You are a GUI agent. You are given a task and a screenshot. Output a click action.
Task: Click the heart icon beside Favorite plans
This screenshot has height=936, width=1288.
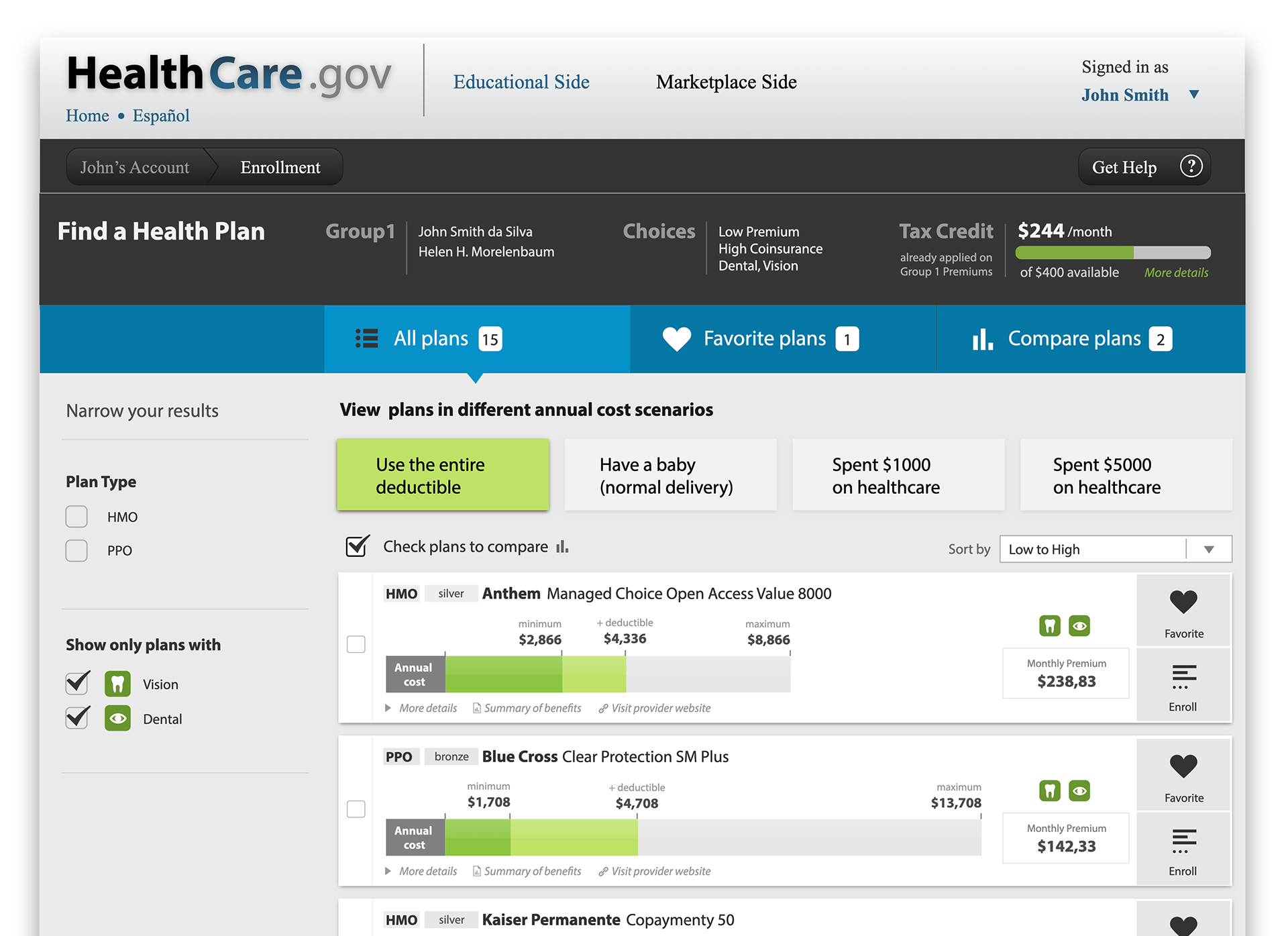point(676,339)
